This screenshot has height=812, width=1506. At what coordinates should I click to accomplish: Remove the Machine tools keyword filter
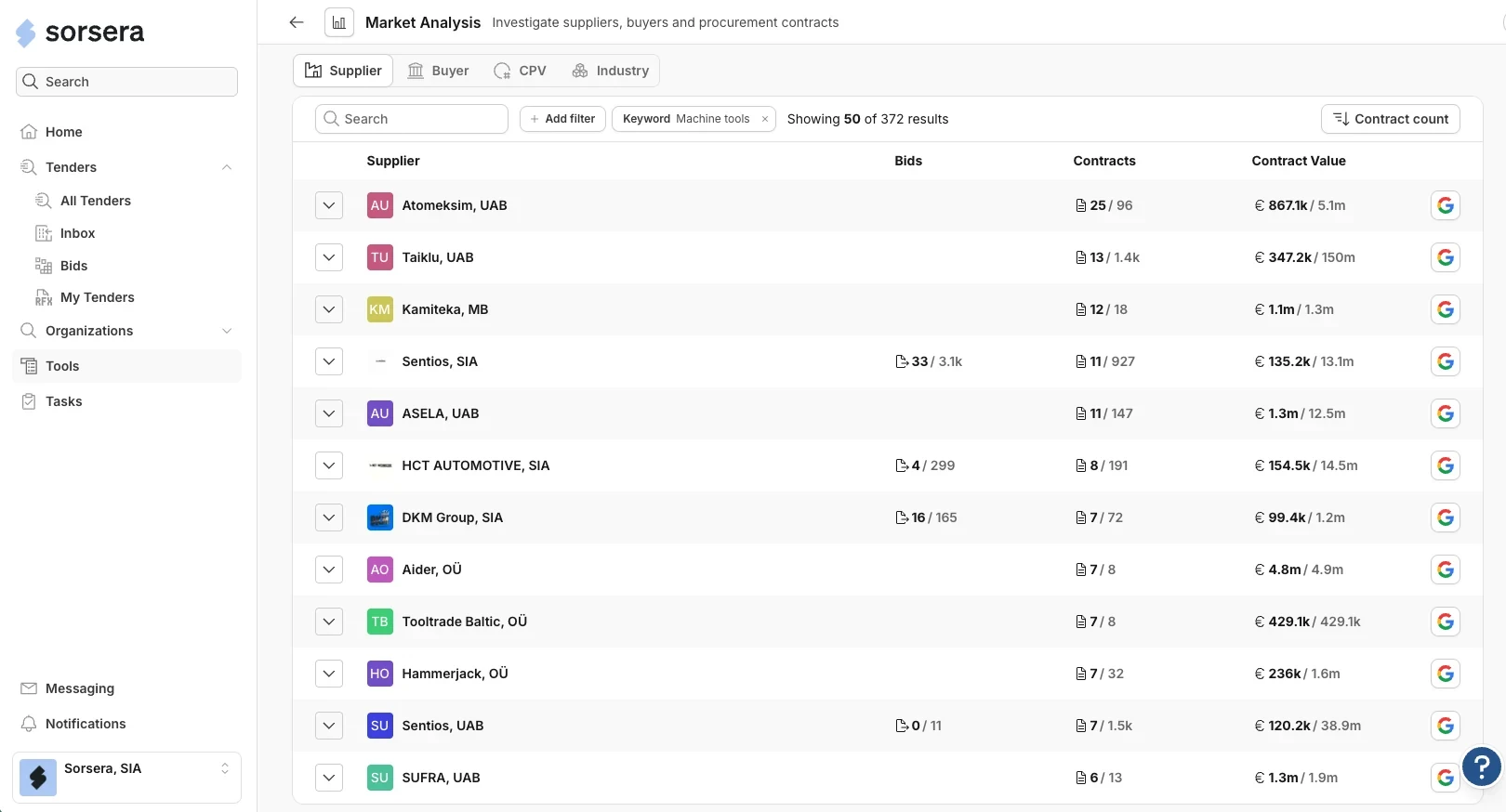(x=765, y=119)
